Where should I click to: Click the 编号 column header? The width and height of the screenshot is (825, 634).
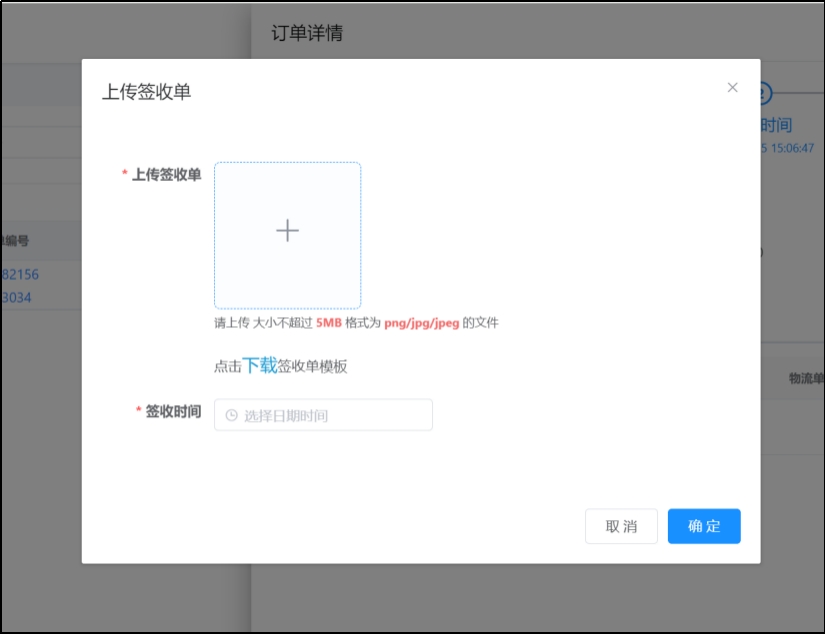point(15,240)
